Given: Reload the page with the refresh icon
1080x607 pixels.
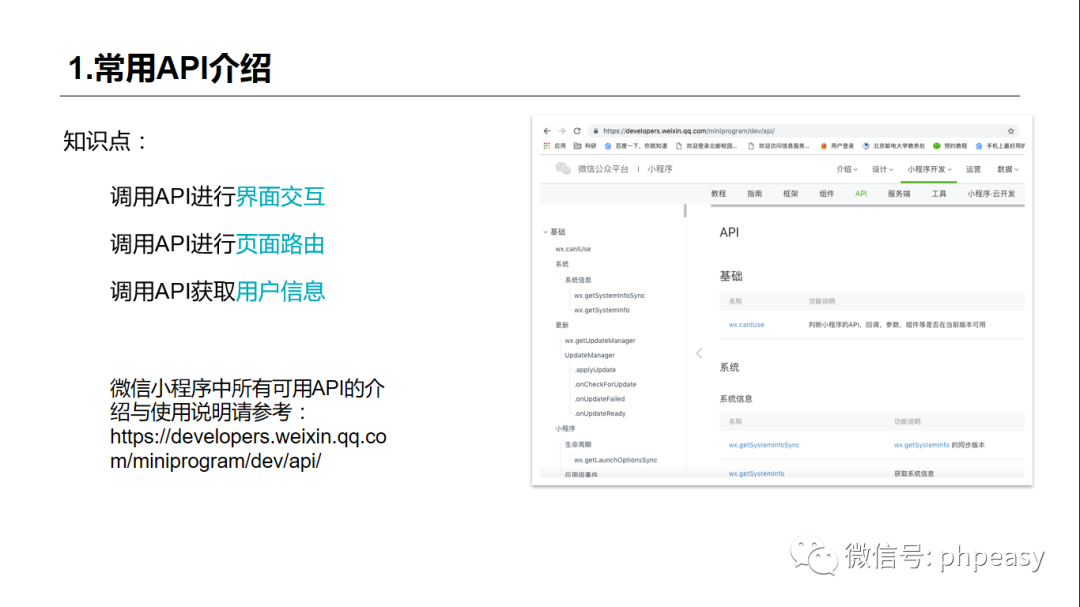Looking at the screenshot, I should tap(577, 131).
